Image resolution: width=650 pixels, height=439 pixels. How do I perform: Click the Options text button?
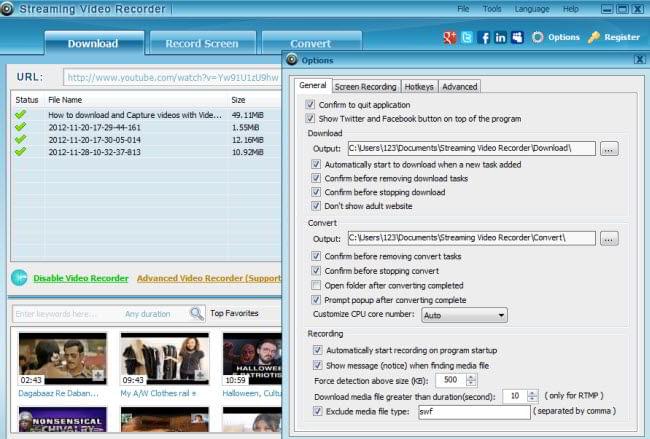[564, 37]
